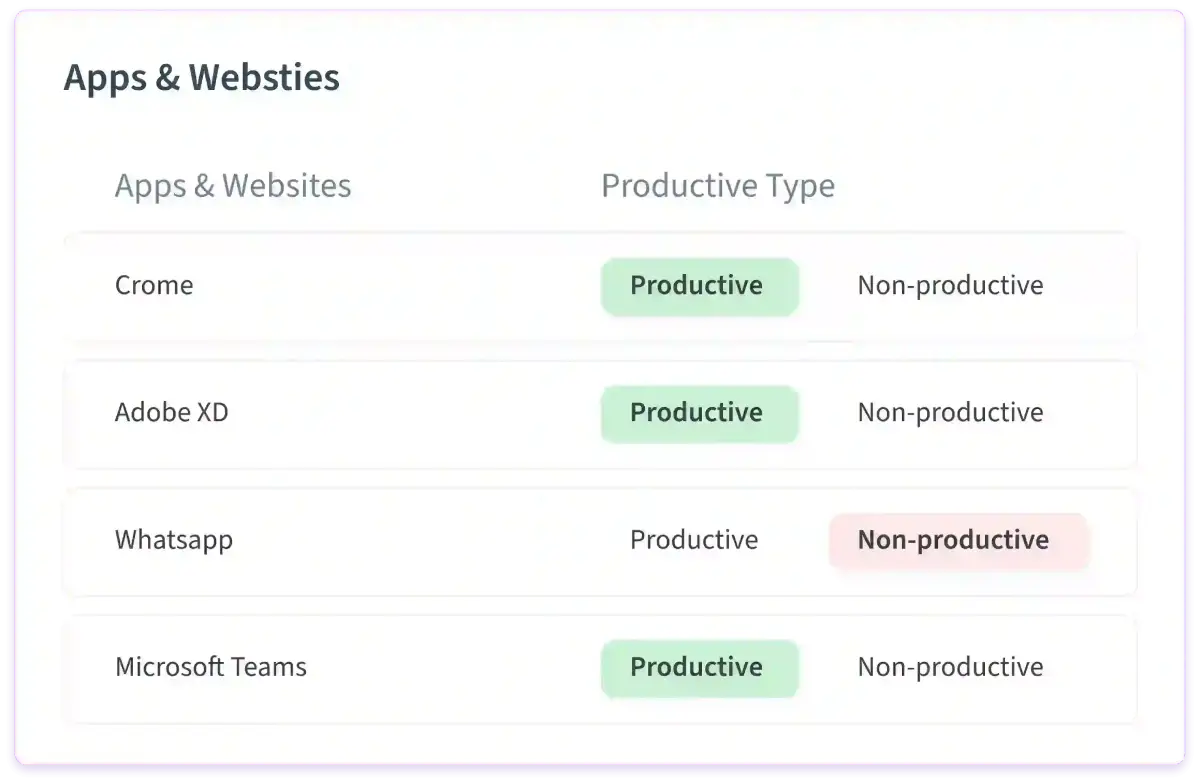Select the Adobe XD row name
1200x784 pixels.
coord(172,413)
